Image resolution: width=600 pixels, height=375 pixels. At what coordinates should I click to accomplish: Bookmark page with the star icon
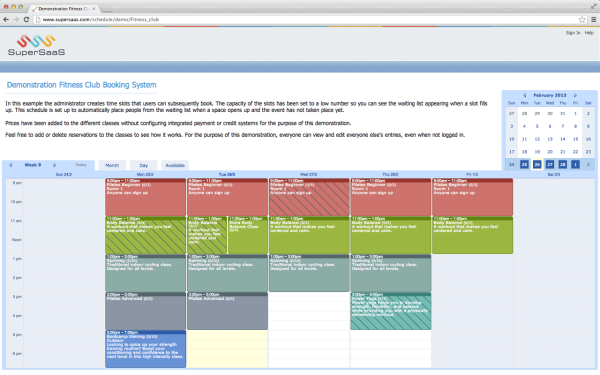tap(582, 20)
